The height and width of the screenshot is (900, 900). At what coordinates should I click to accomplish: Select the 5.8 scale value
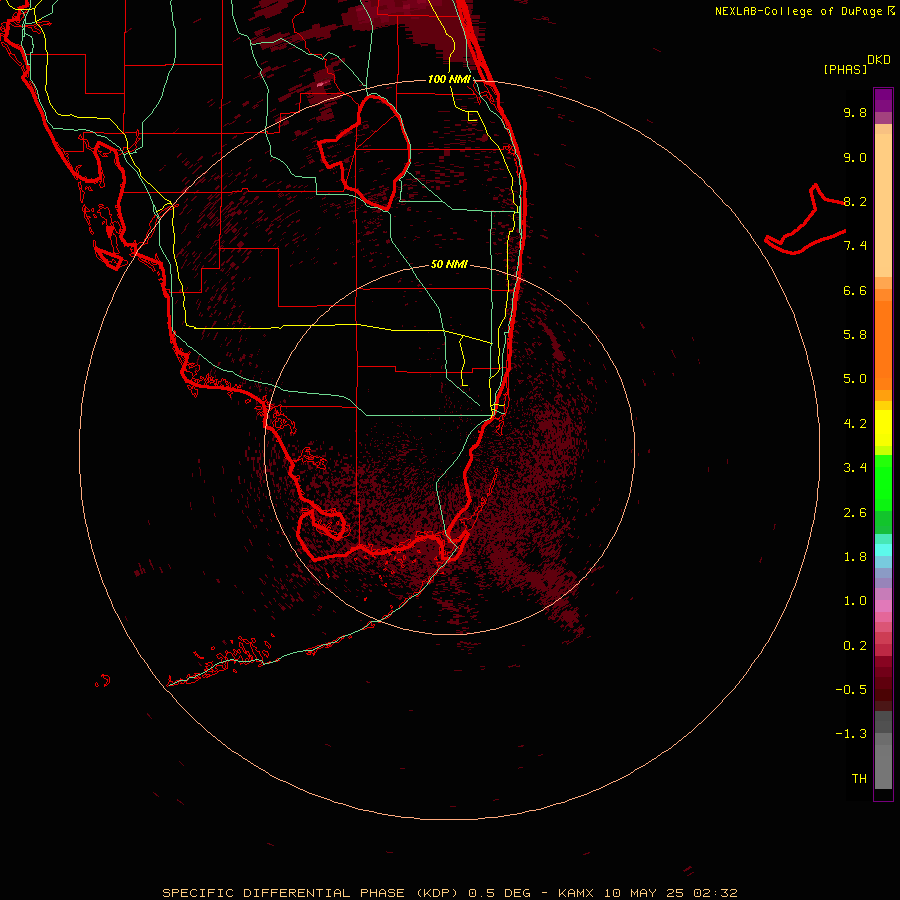[x=855, y=335]
